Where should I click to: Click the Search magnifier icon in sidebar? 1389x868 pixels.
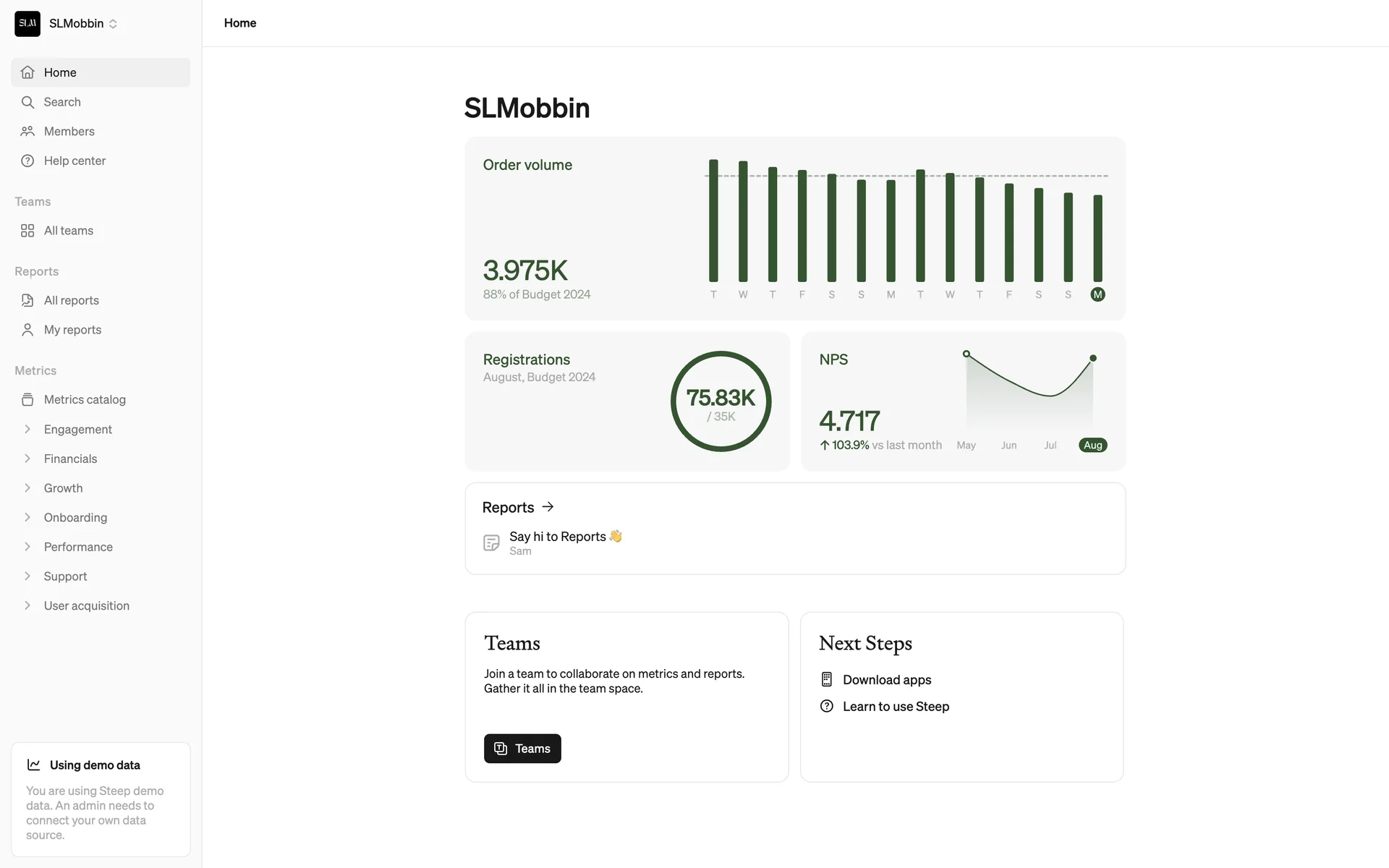coord(27,102)
